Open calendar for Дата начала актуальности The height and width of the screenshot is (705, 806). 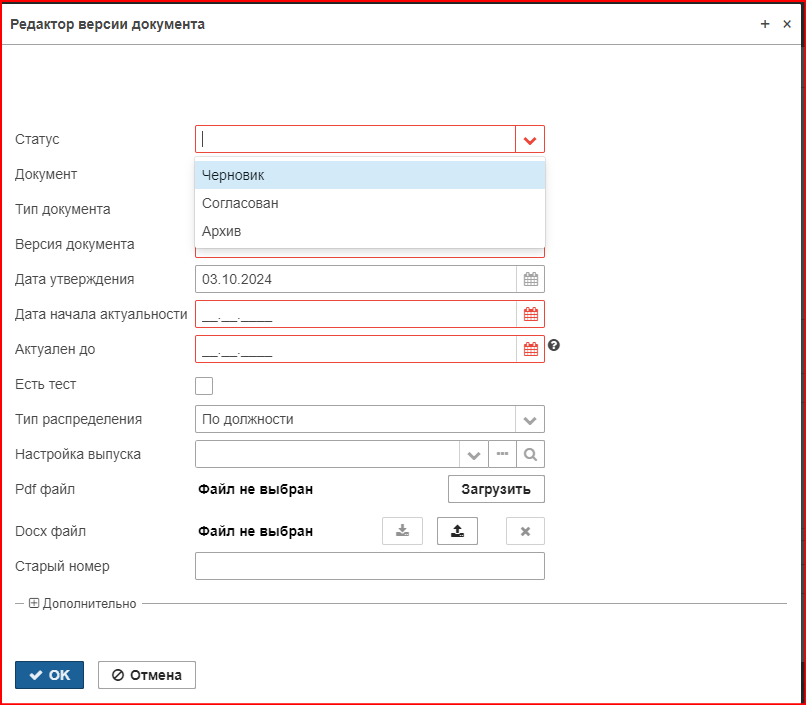(530, 314)
